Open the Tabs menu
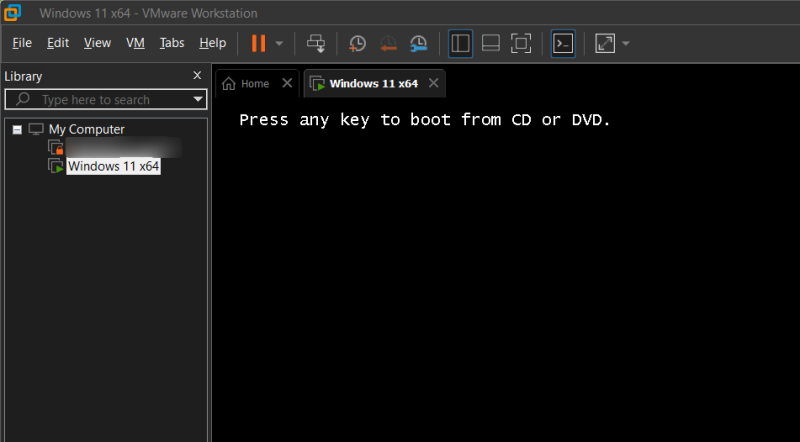Screen dimensions: 800x442 (x=172, y=43)
